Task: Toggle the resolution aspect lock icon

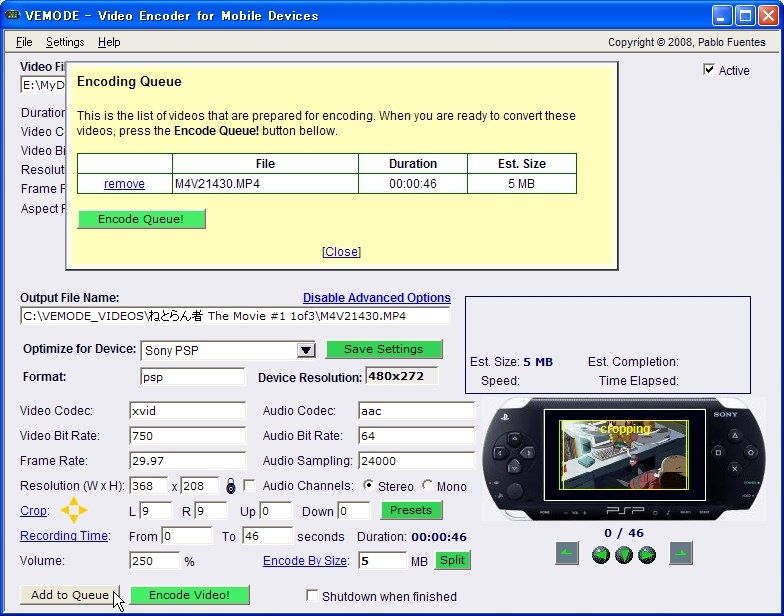Action: 230,486
